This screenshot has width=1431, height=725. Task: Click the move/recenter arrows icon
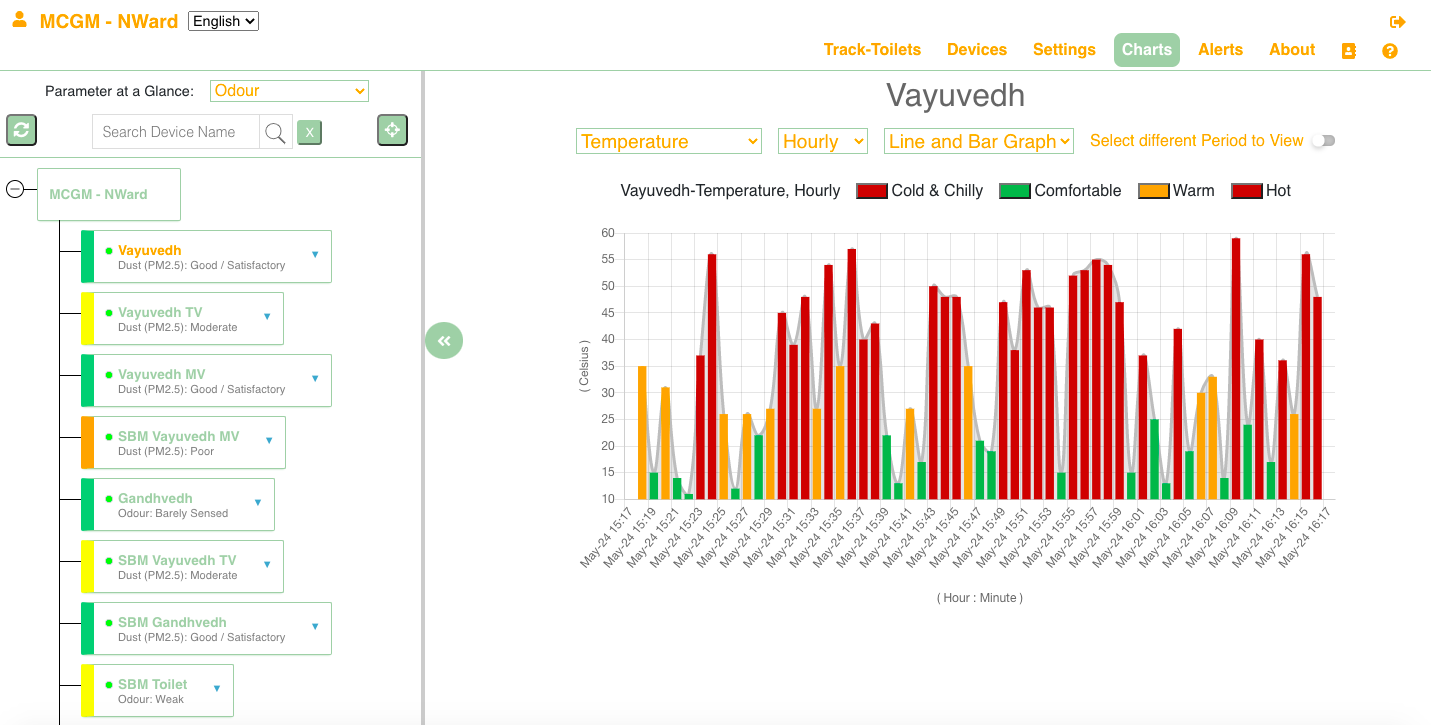coord(392,130)
